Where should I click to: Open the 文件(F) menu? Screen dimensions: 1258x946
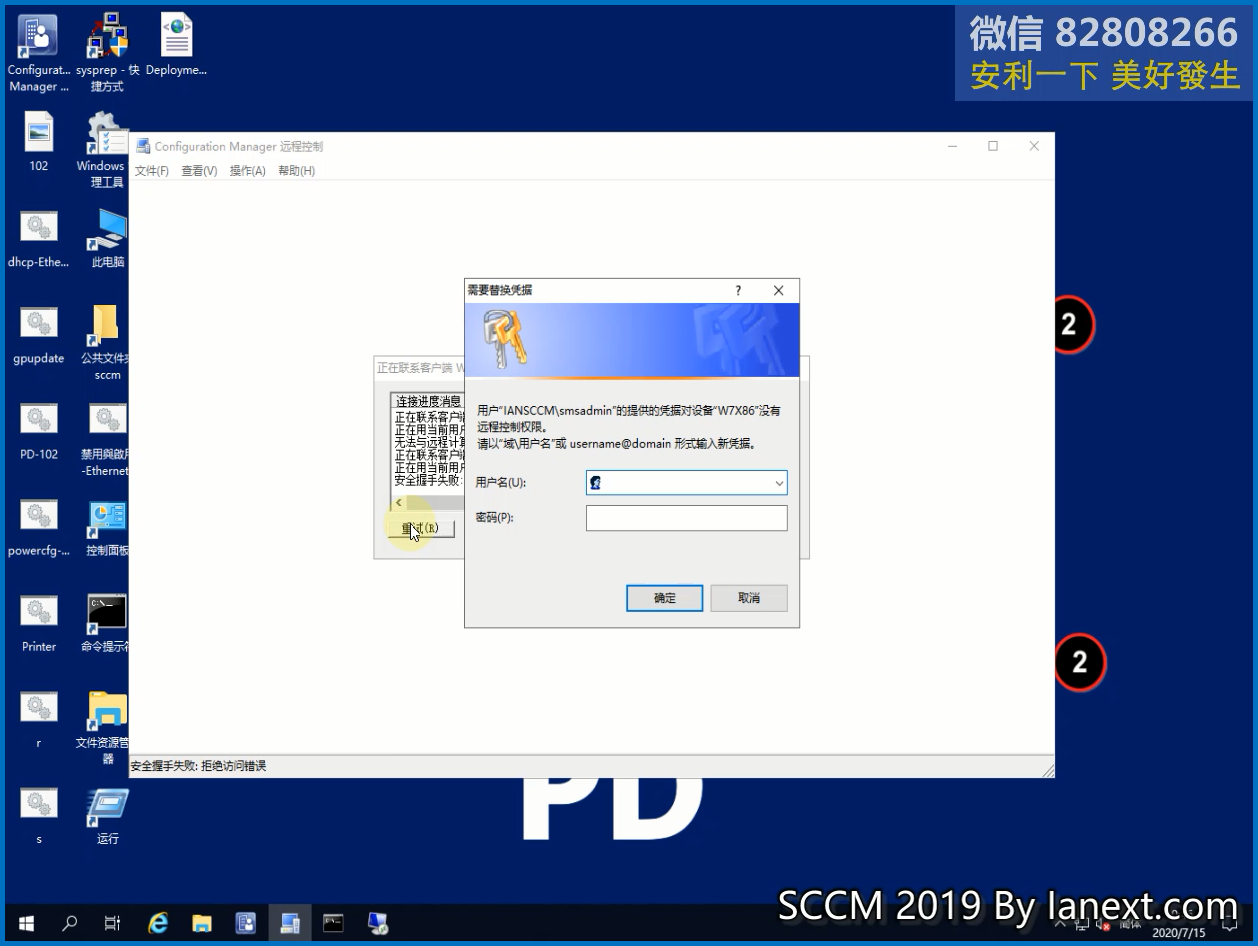tap(152, 171)
